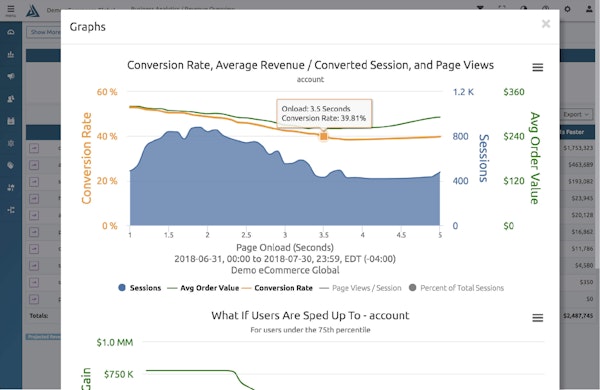This screenshot has height=390, width=600.
Task: Click the company logo in the header
Action: tap(33, 10)
